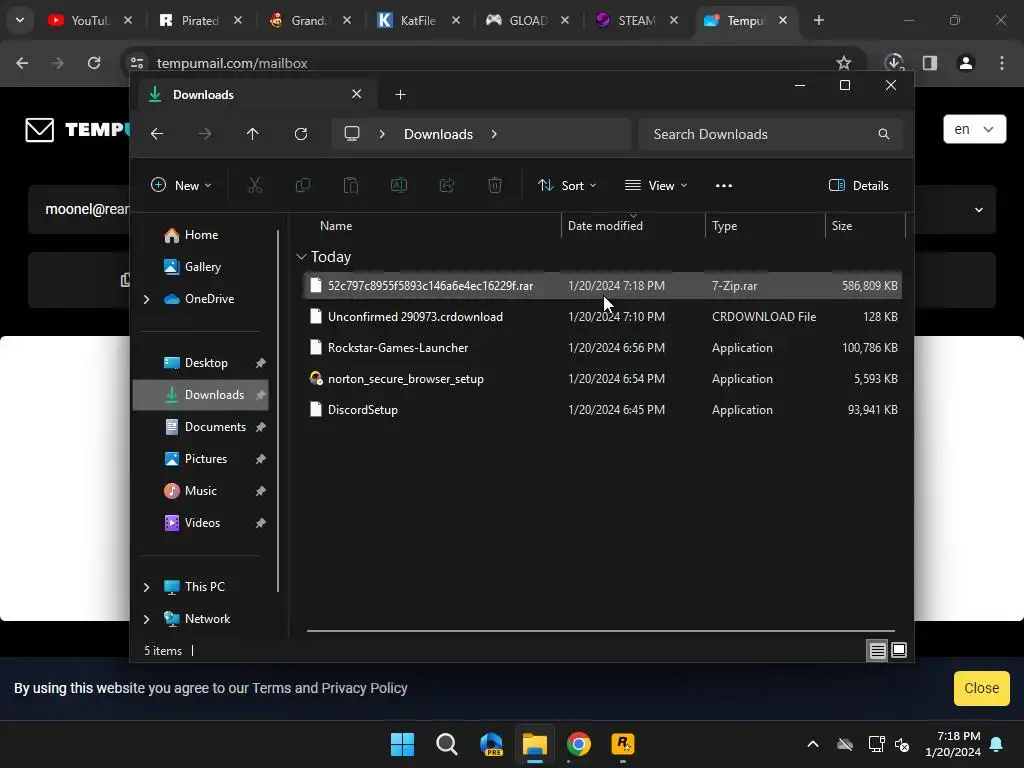Sort by the Date modified column header
The width and height of the screenshot is (1024, 768).
(x=633, y=226)
